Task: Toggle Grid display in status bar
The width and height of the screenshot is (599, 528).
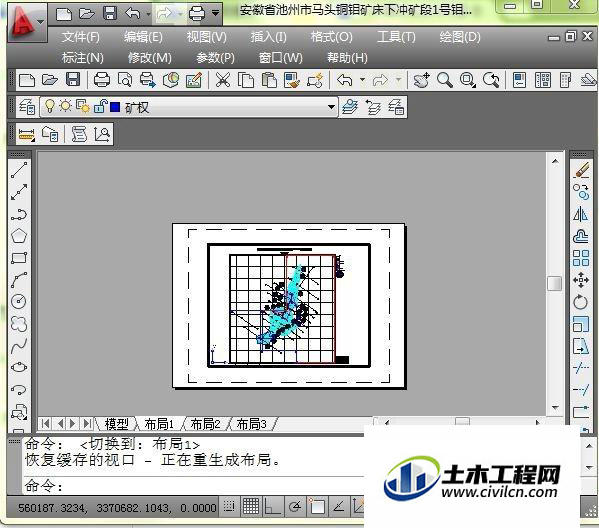Action: tap(251, 507)
